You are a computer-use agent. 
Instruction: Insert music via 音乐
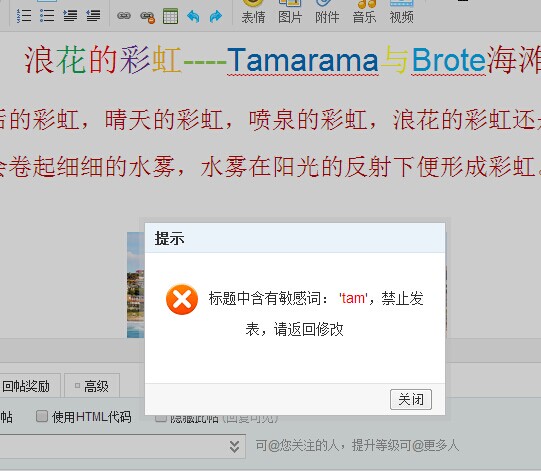364,12
